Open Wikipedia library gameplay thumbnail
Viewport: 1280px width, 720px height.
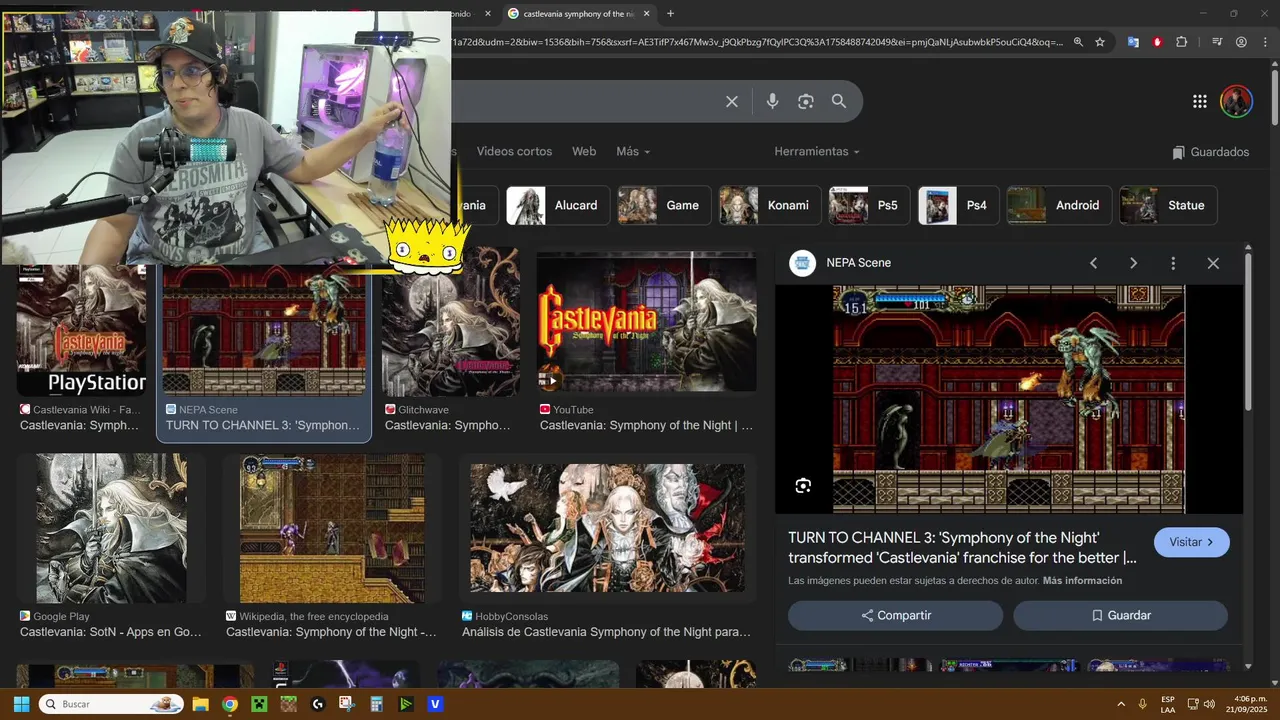tap(332, 528)
